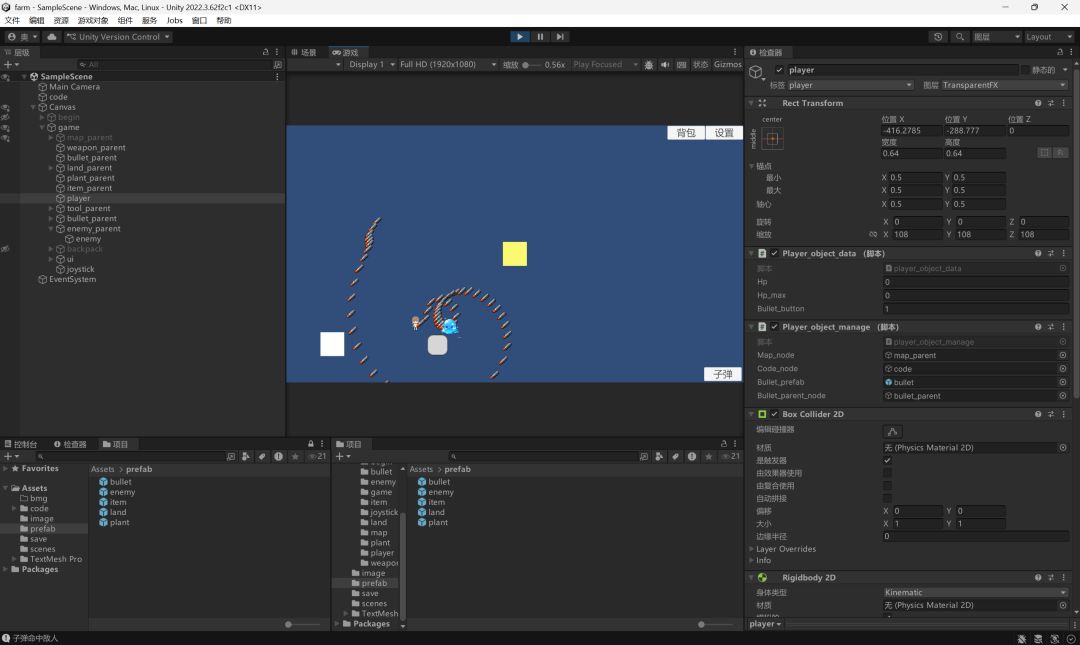Open the Kinematic body type dropdown

point(975,592)
